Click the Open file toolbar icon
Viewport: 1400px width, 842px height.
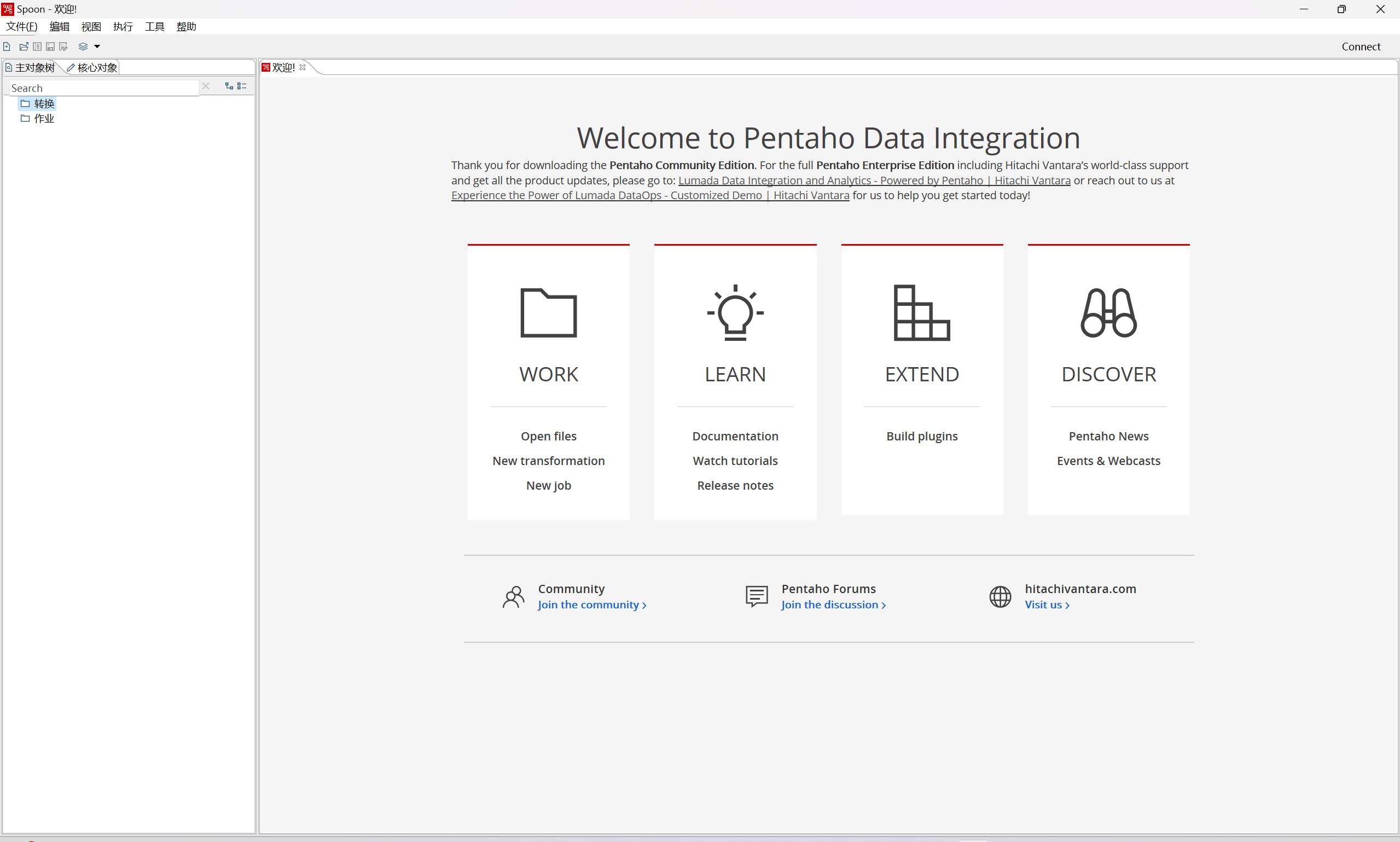[x=24, y=47]
